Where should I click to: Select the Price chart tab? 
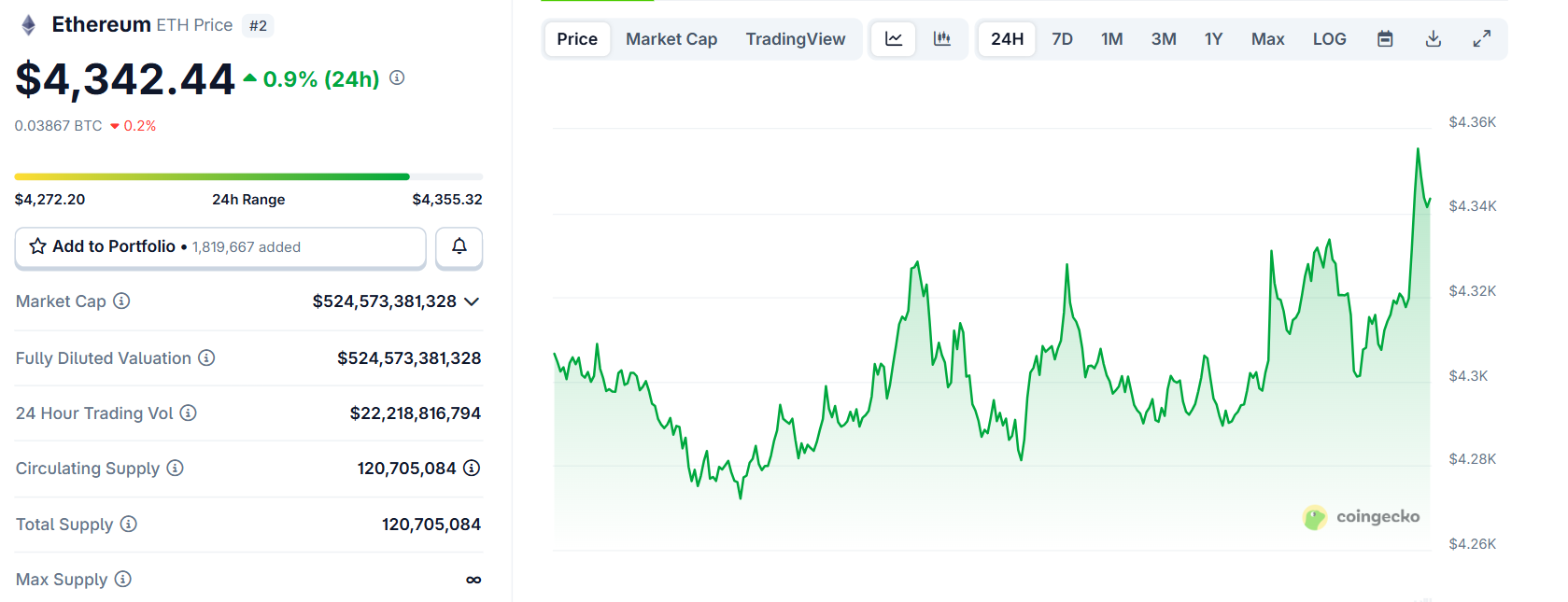577,39
